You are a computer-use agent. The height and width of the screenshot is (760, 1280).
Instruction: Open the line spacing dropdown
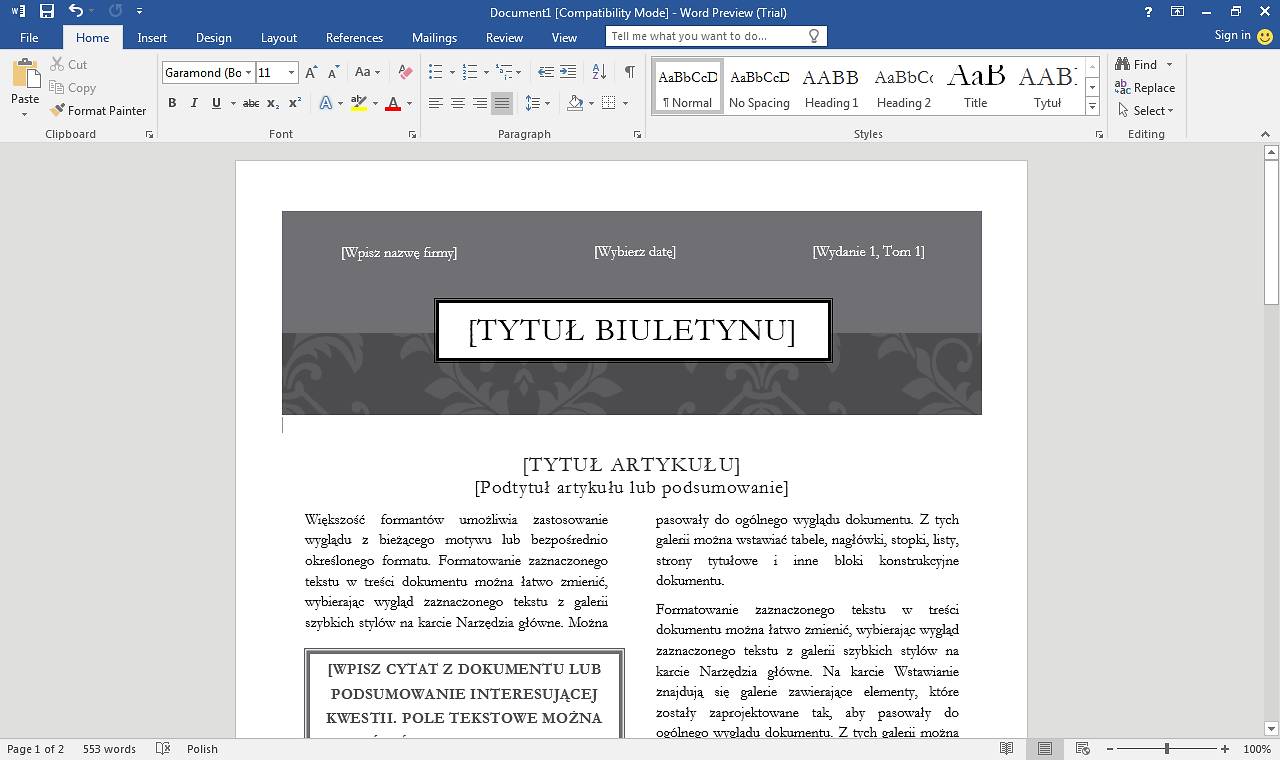point(536,102)
